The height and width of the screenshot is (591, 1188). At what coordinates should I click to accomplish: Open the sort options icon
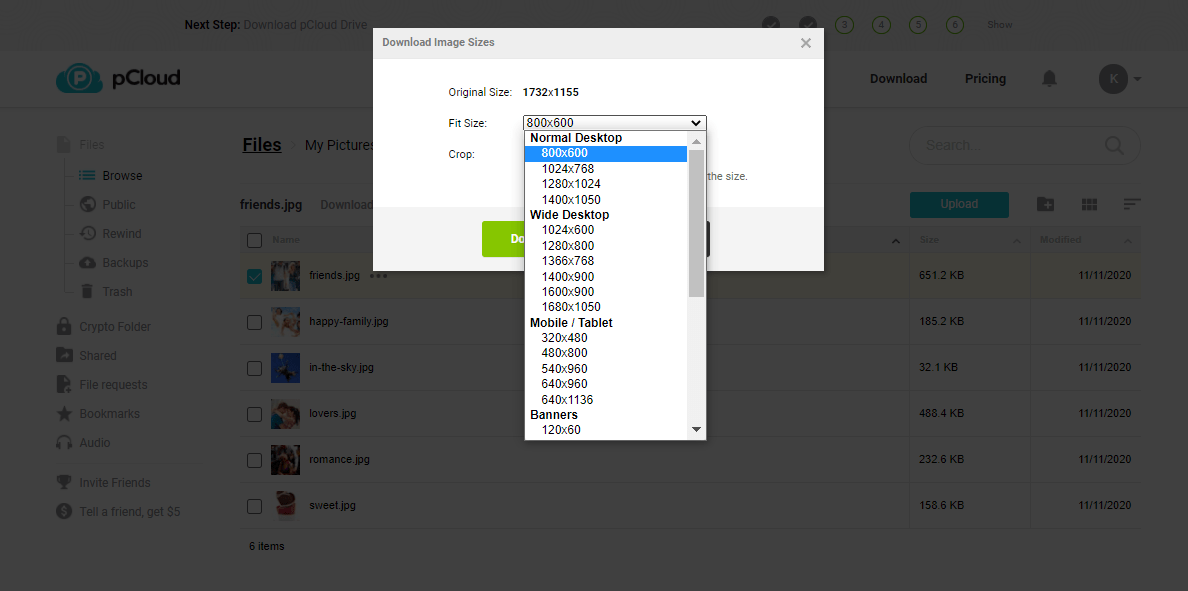click(x=1132, y=204)
